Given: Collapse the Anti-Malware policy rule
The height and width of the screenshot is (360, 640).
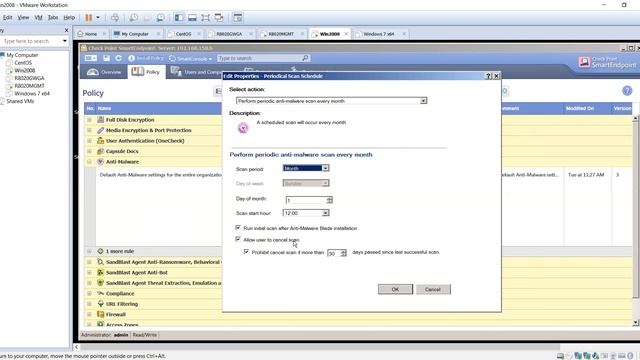Looking at the screenshot, I should pyautogui.click(x=89, y=162).
